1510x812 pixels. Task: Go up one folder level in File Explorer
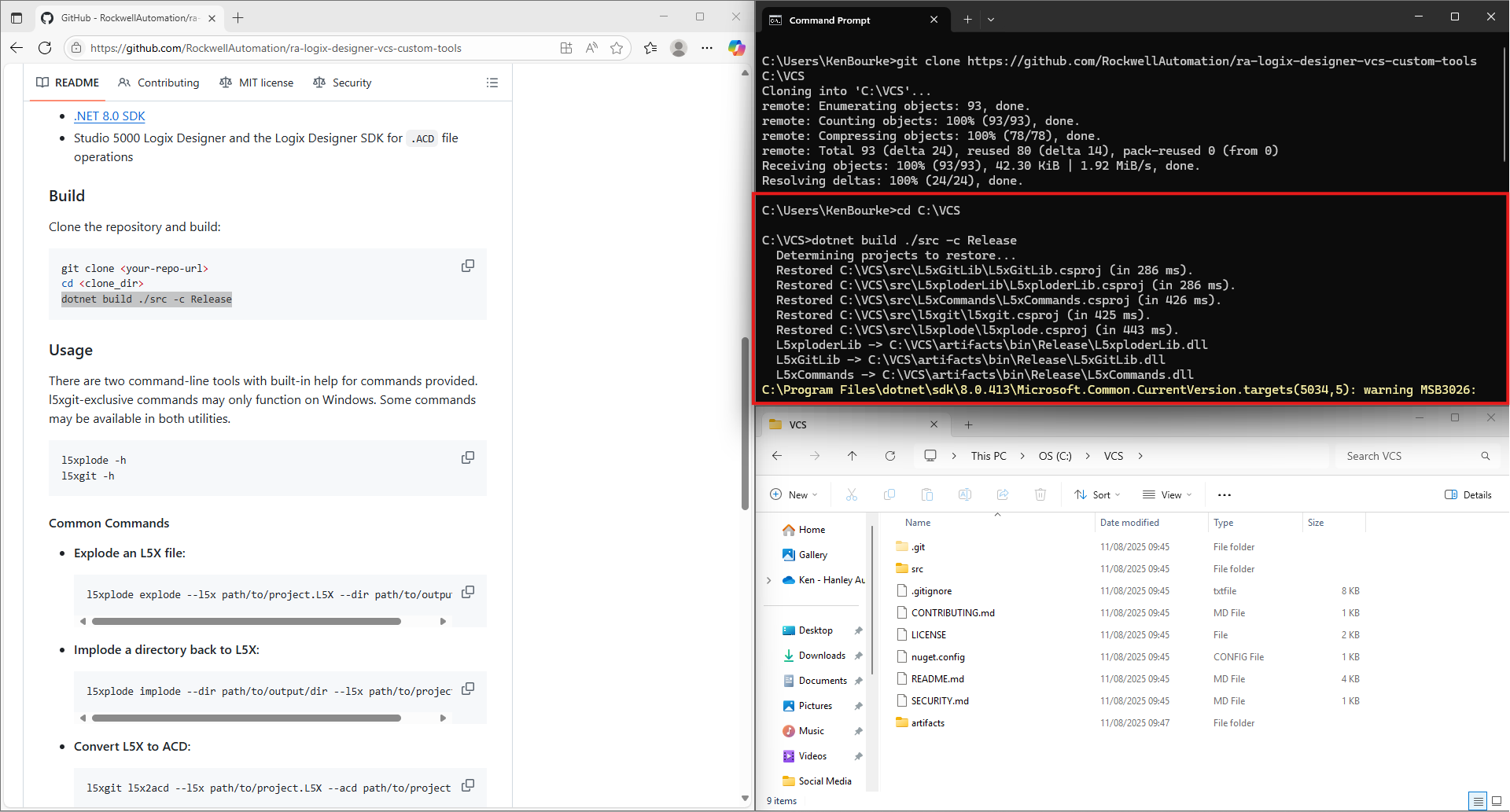[853, 456]
